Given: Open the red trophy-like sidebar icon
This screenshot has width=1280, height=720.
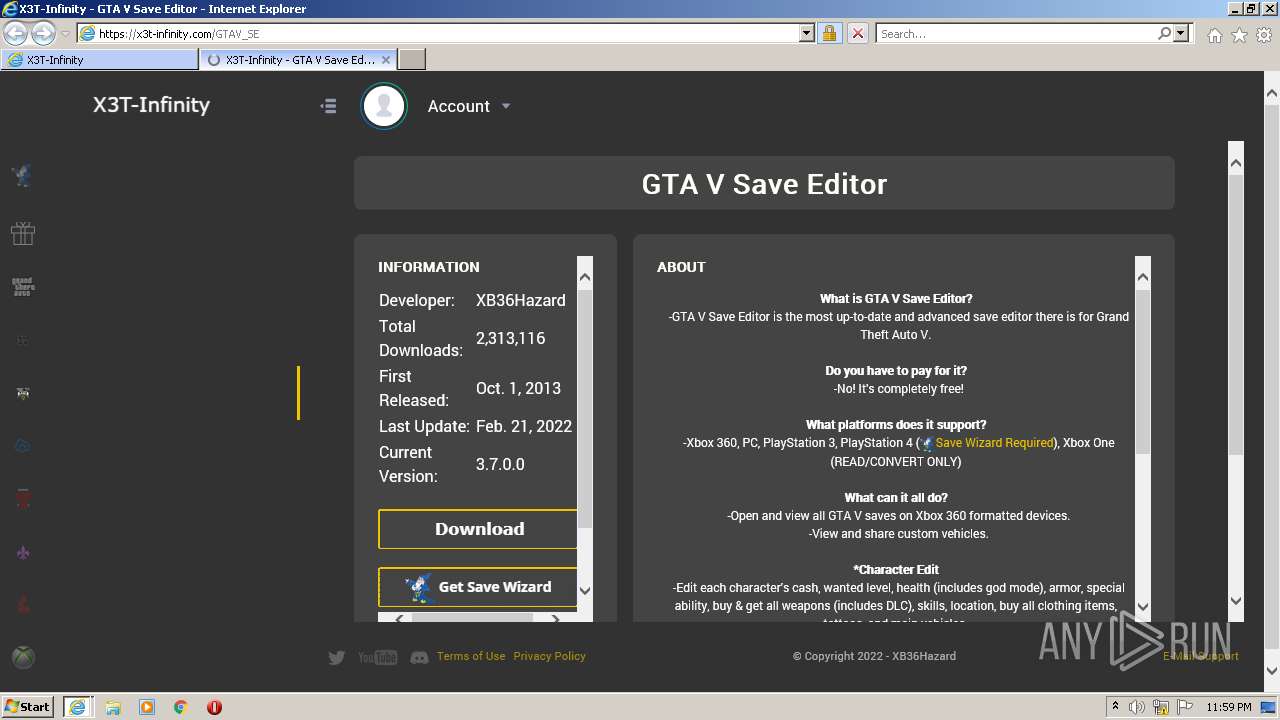Looking at the screenshot, I should (x=22, y=498).
